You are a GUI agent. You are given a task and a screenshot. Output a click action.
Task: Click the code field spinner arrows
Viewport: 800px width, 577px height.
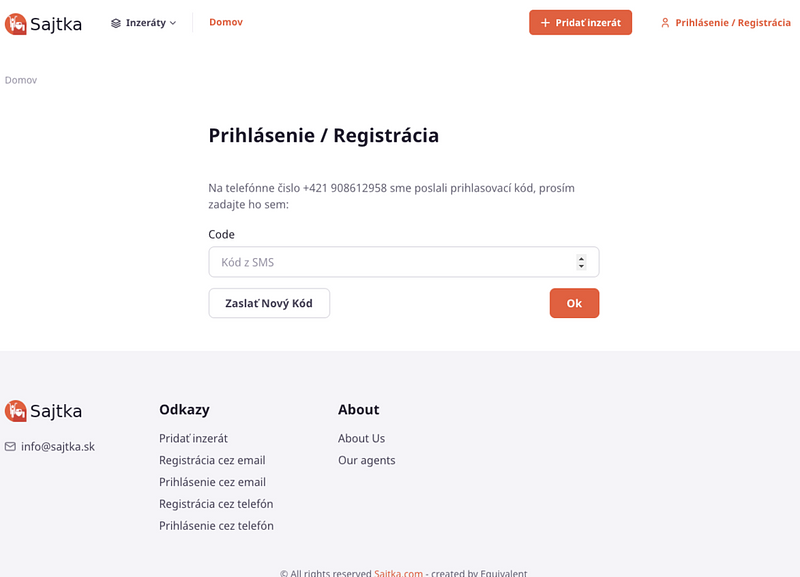pos(581,262)
